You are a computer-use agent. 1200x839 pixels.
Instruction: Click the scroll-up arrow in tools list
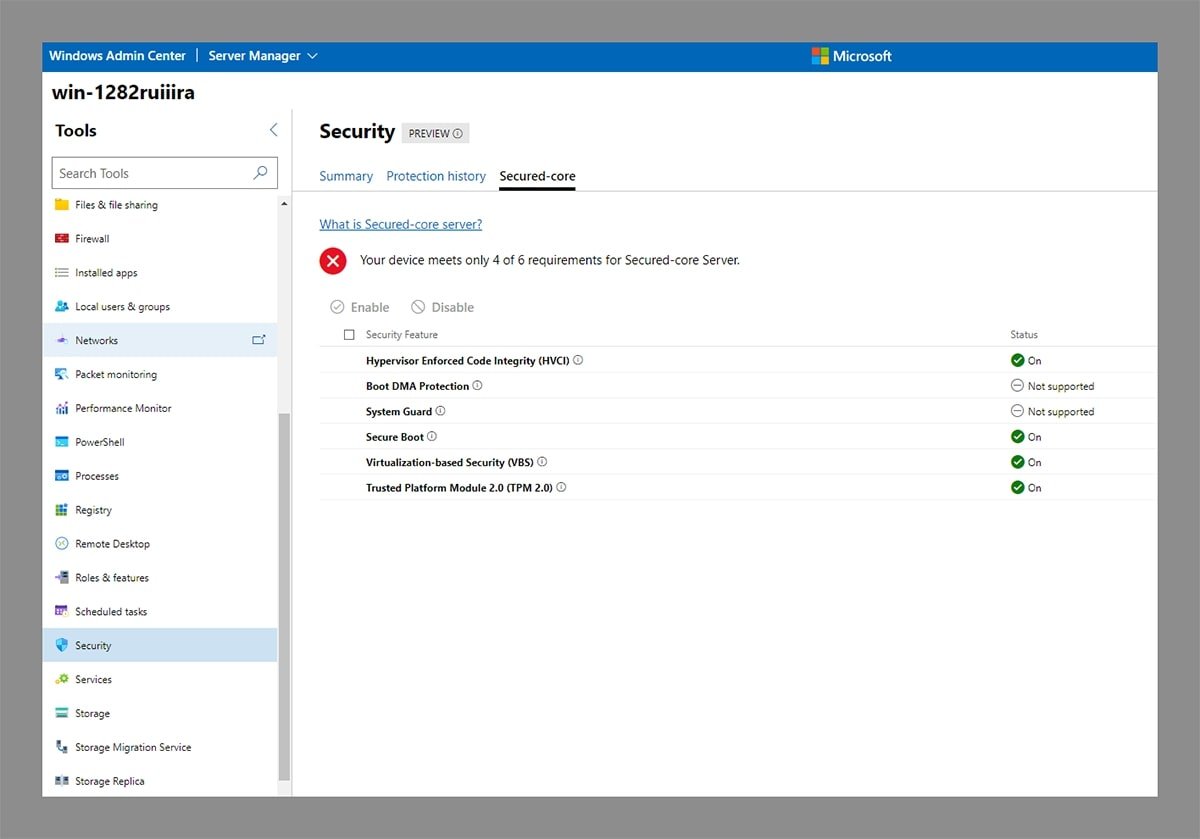[284, 204]
